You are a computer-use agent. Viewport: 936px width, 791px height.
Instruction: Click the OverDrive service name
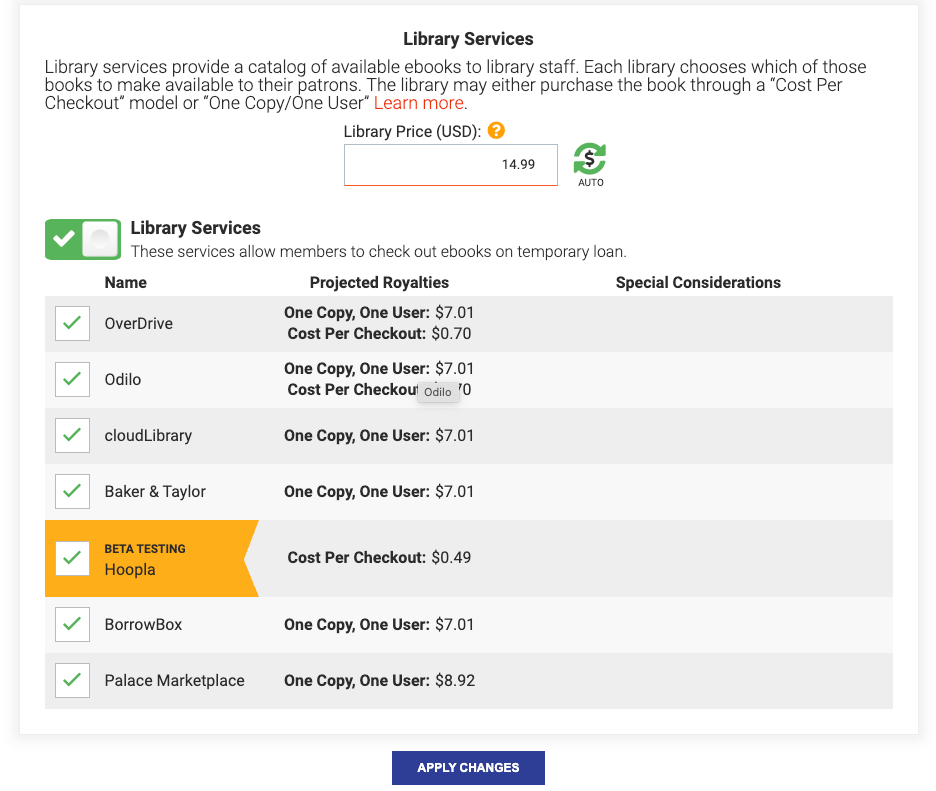(138, 324)
